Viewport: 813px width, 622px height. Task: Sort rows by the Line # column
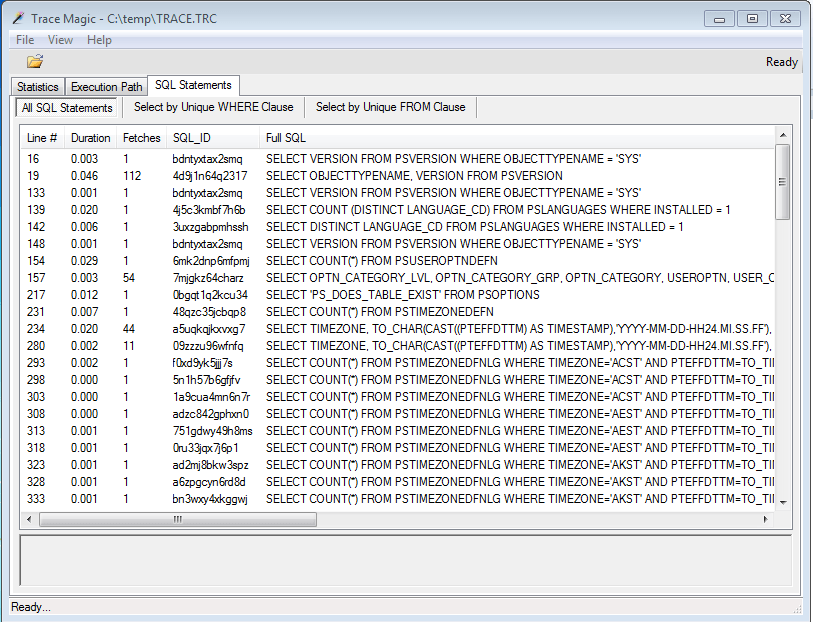tap(41, 138)
